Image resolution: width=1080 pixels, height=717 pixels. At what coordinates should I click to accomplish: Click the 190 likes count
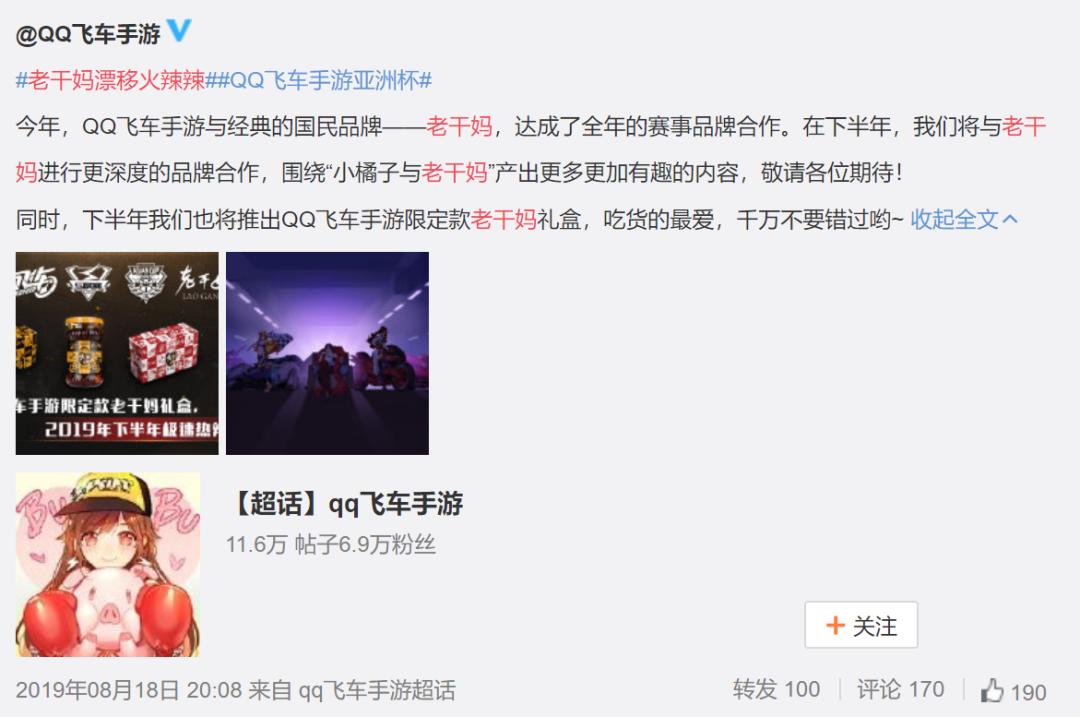pos(1028,692)
